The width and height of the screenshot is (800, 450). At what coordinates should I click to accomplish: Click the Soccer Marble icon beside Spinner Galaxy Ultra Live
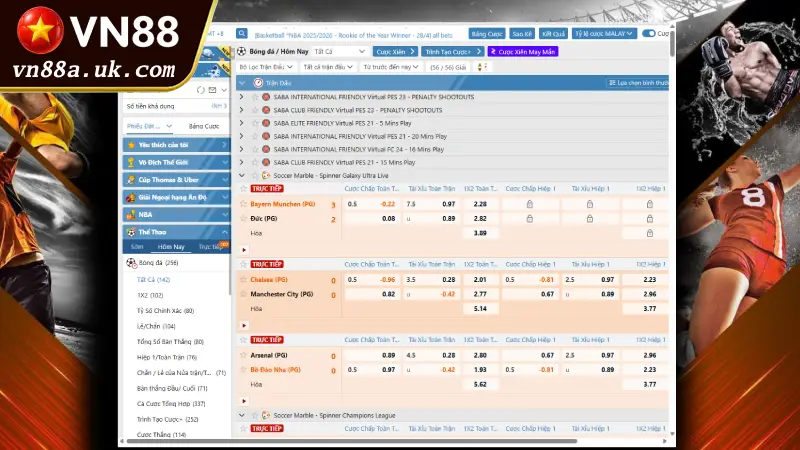pos(266,176)
